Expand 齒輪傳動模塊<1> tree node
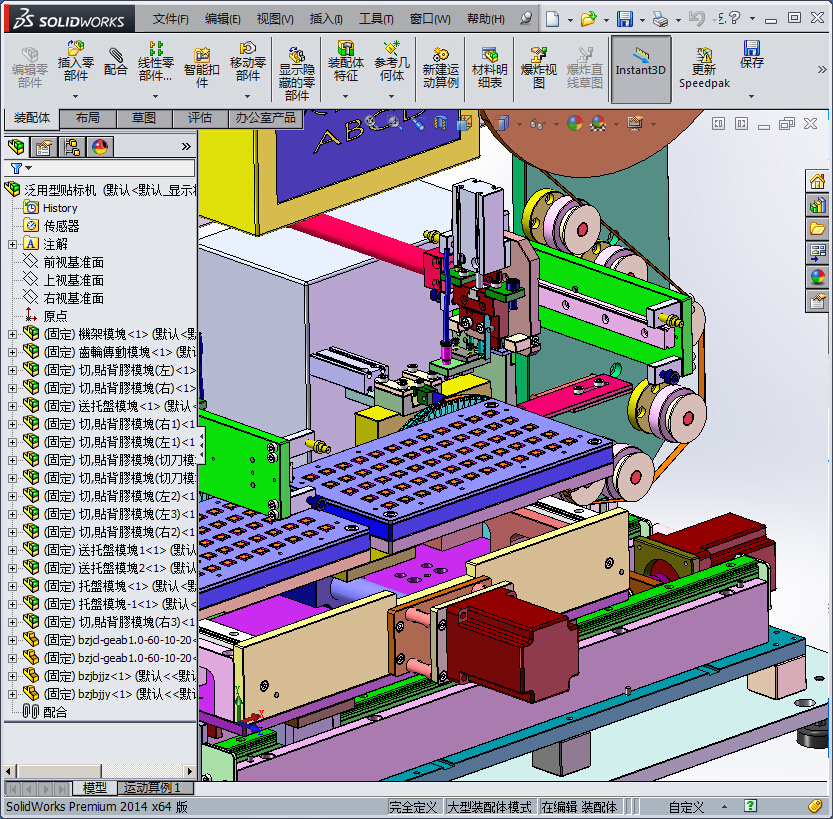The image size is (833, 819). pos(12,352)
